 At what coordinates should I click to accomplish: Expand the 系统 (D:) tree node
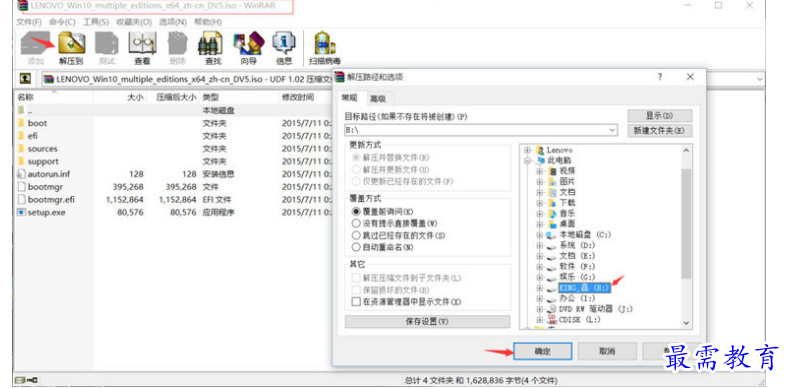(540, 245)
